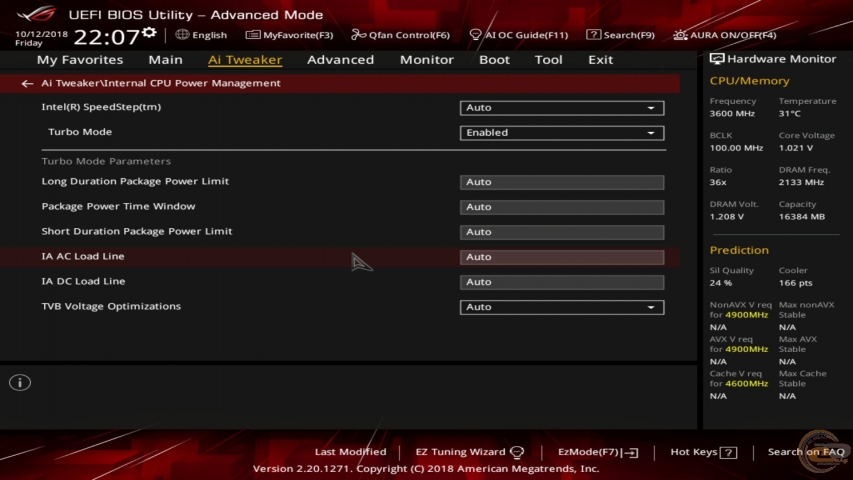
Task: Click the 2133 MHz DRAM frequency value
Action: tap(801, 182)
